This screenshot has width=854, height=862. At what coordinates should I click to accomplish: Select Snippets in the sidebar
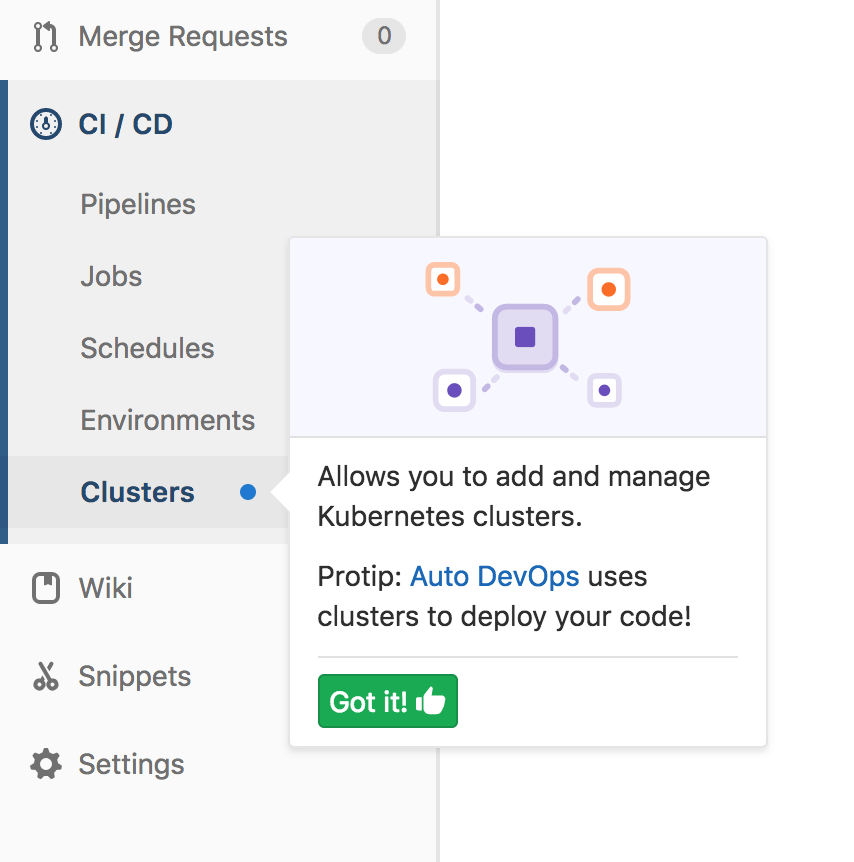[134, 676]
